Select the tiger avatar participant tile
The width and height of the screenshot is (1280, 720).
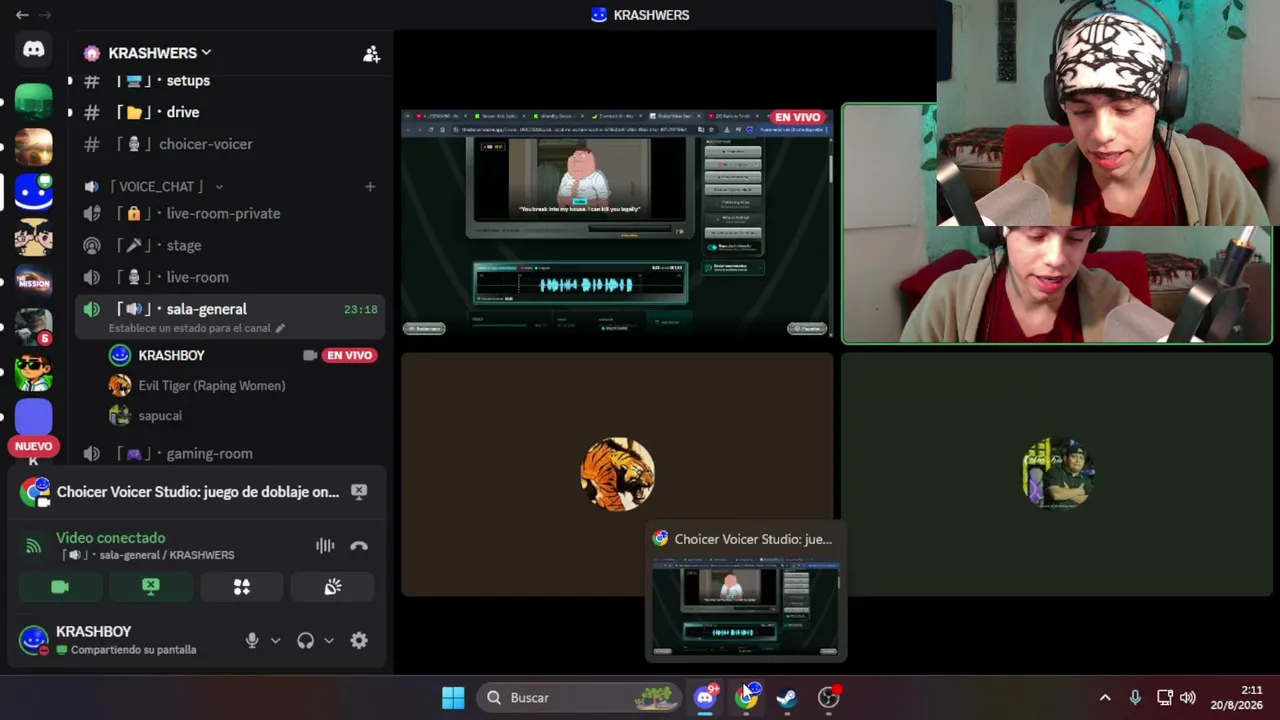617,474
